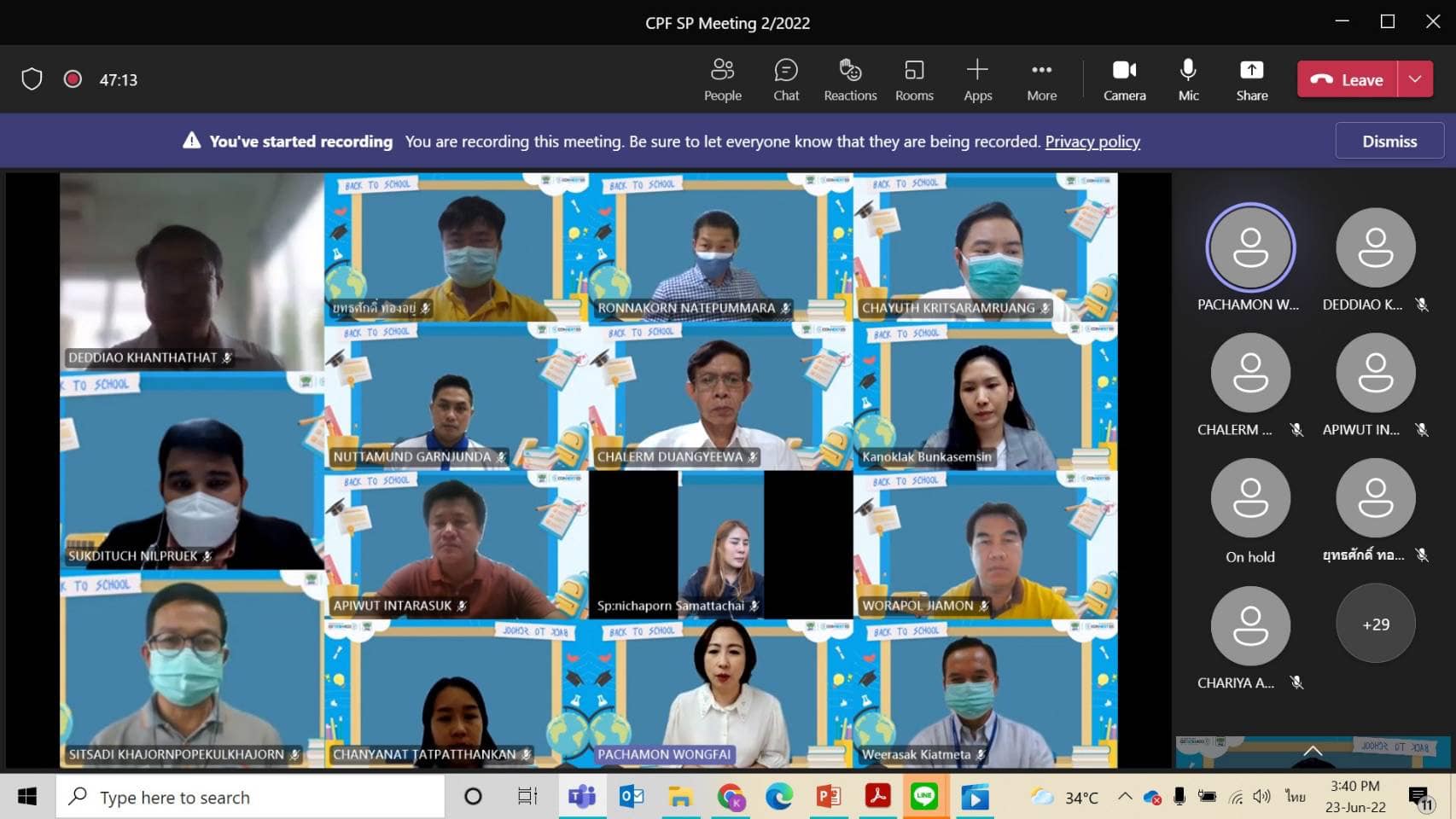The height and width of the screenshot is (819, 1456).
Task: Open the People participants panel
Action: [722, 79]
